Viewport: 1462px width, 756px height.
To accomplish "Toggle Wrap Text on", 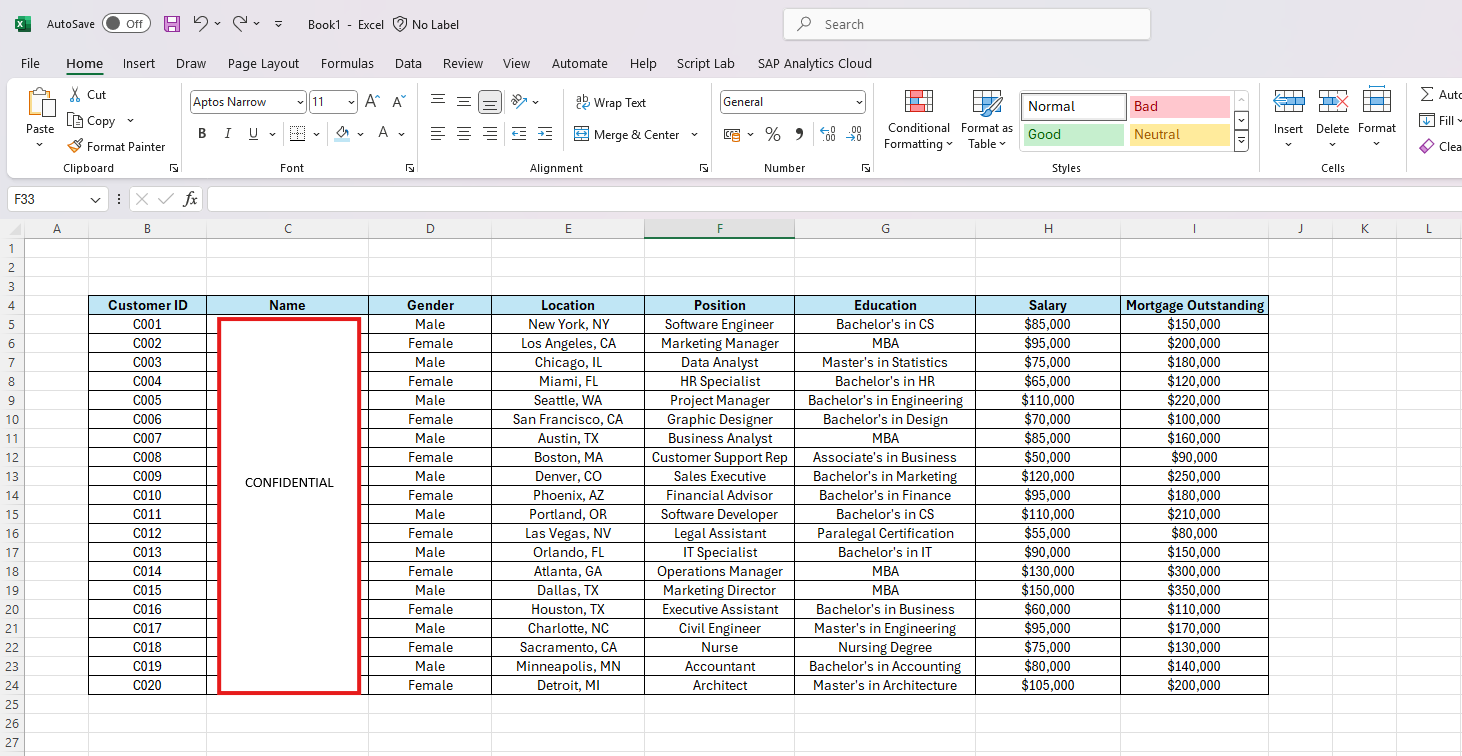I will coord(611,102).
